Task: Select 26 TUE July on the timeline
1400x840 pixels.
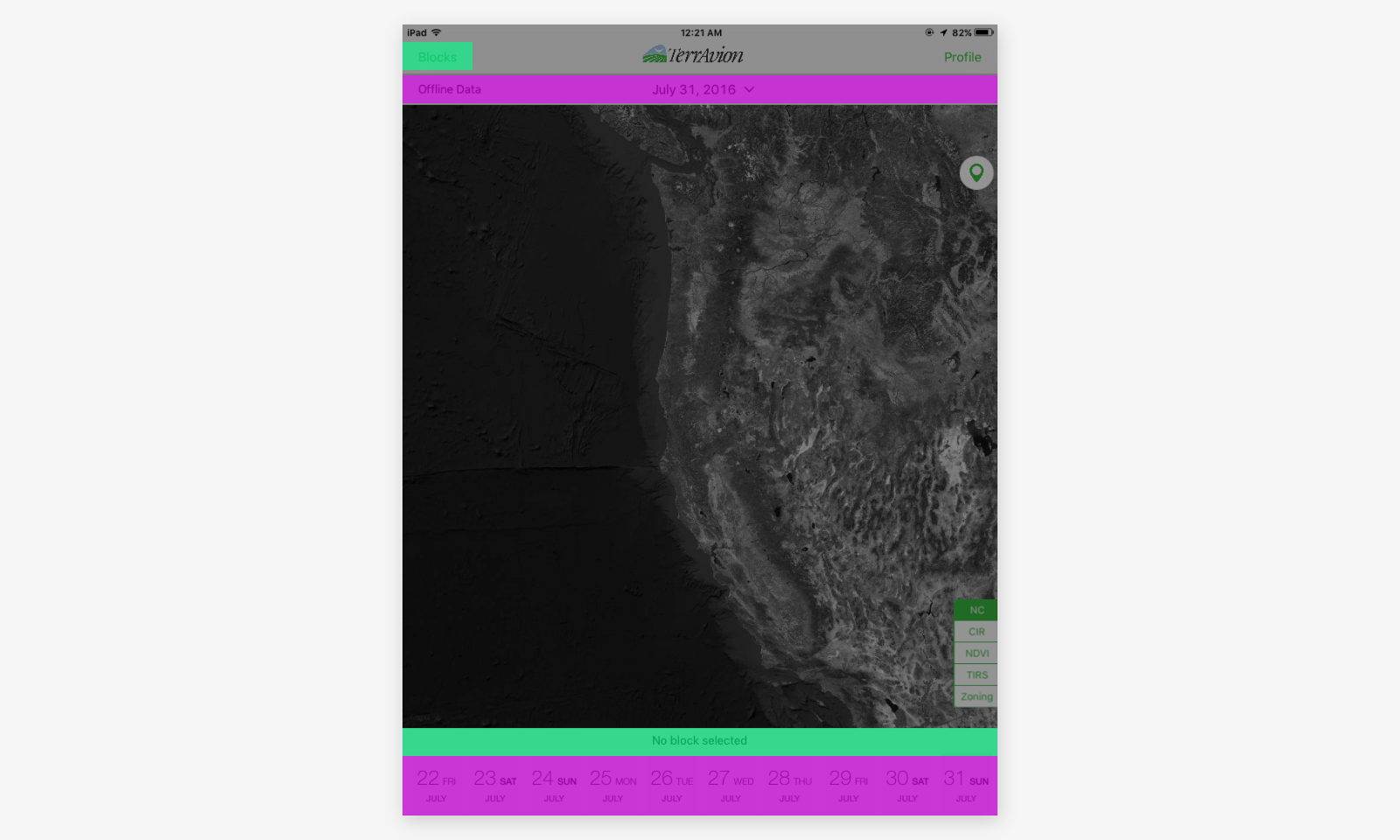Action: (x=671, y=785)
